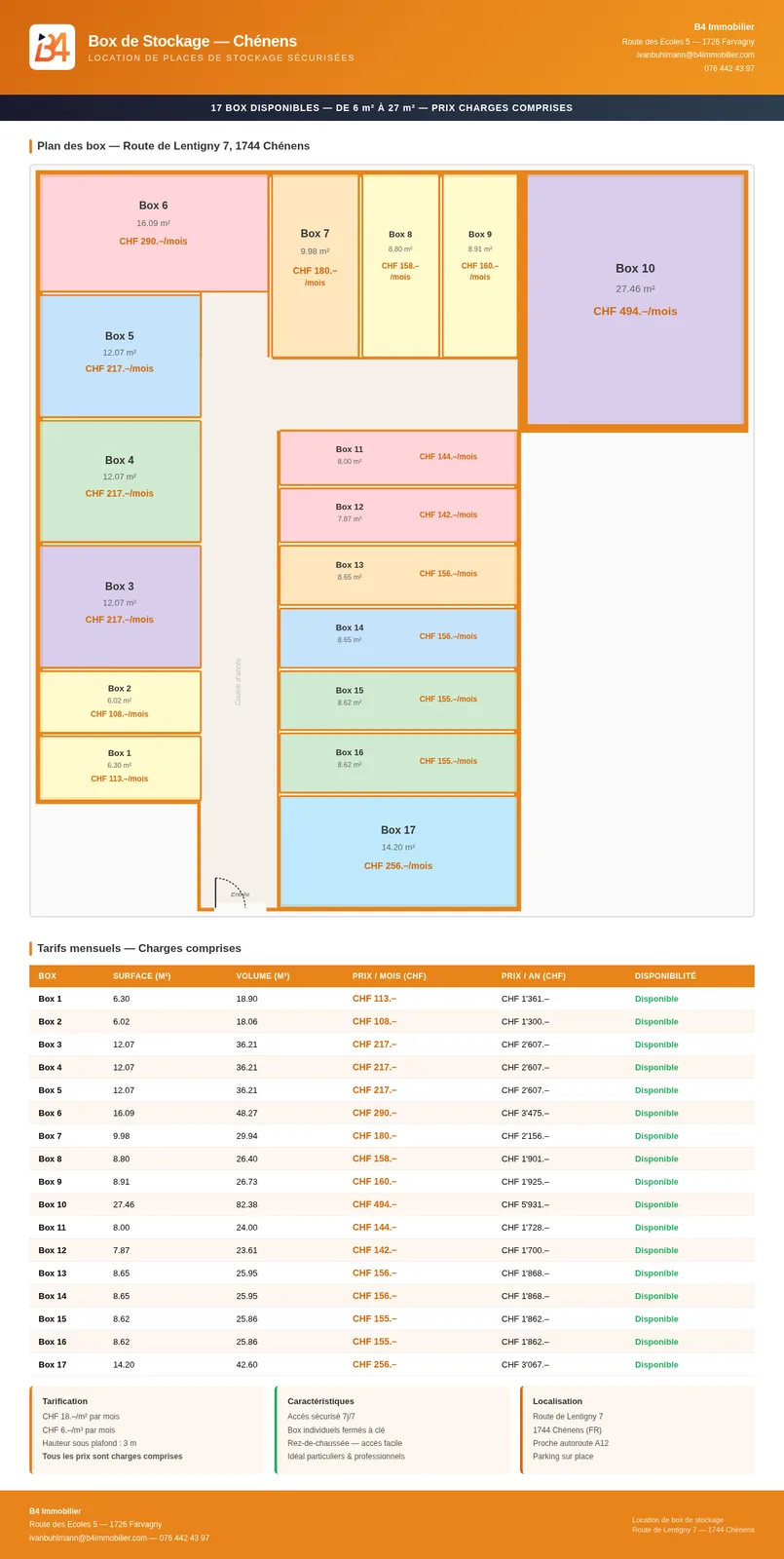Select Box 10 on the floor plan

coord(635,300)
